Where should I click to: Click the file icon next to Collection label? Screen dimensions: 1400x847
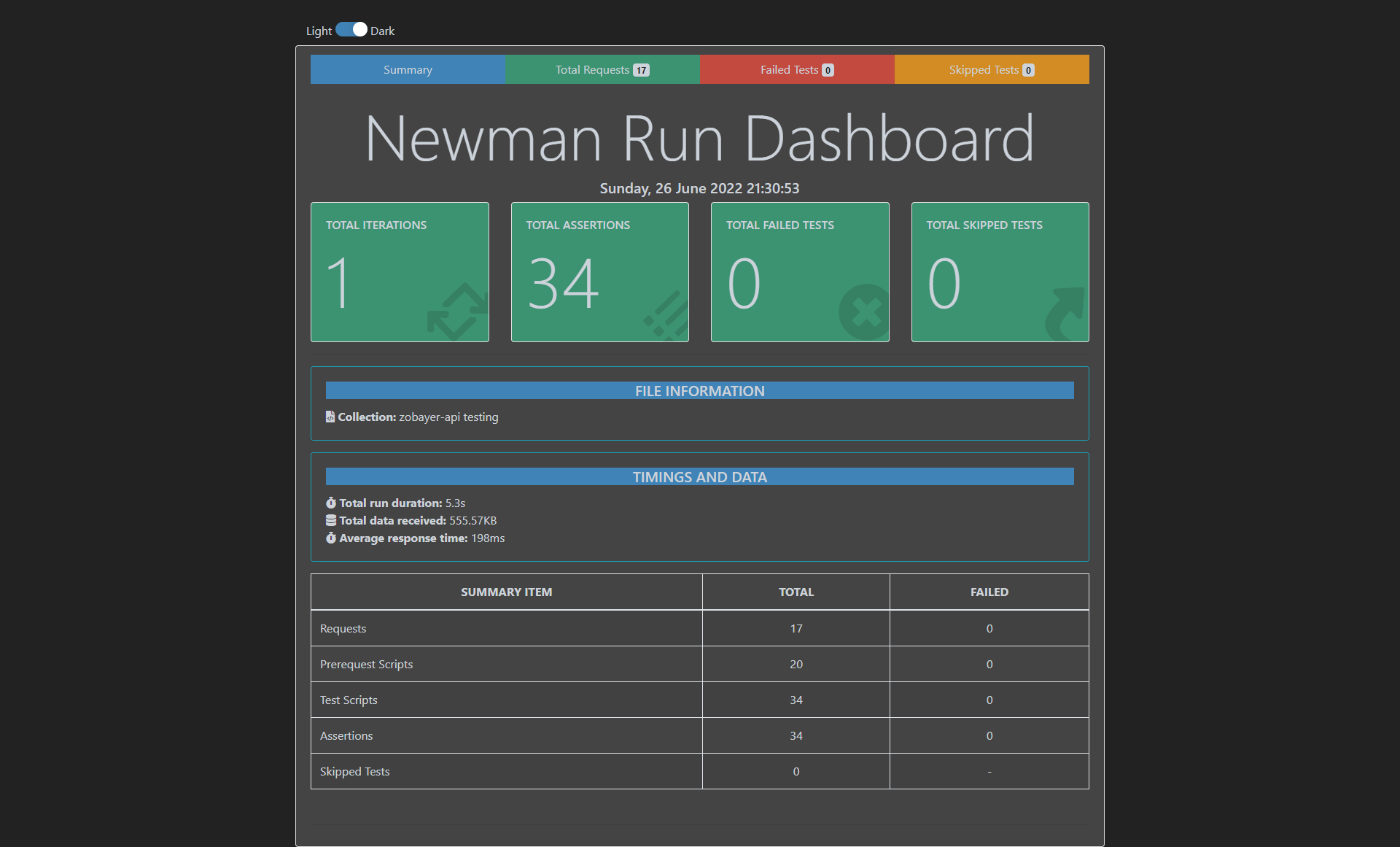[330, 417]
